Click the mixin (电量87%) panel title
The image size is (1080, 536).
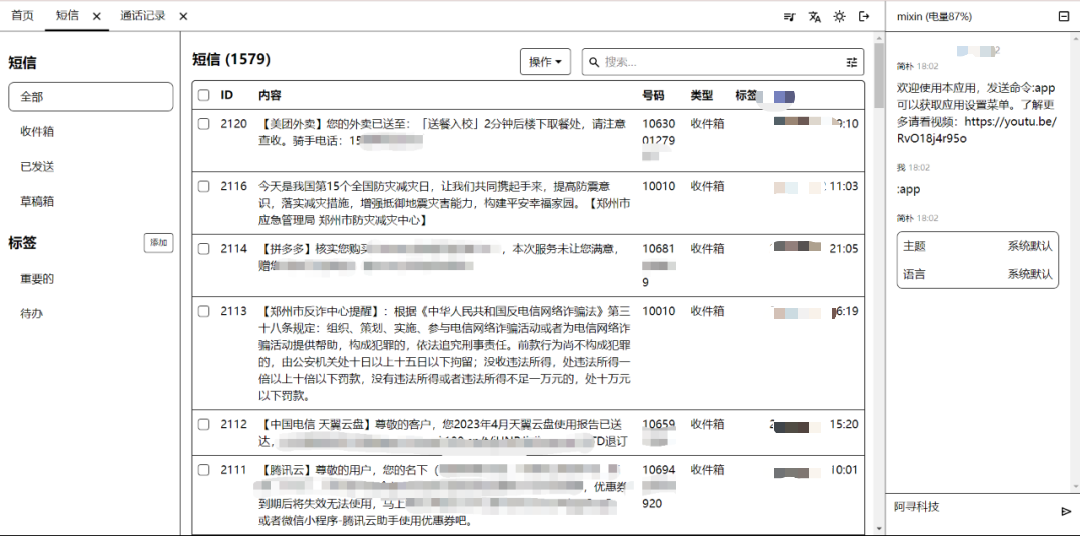coord(934,17)
